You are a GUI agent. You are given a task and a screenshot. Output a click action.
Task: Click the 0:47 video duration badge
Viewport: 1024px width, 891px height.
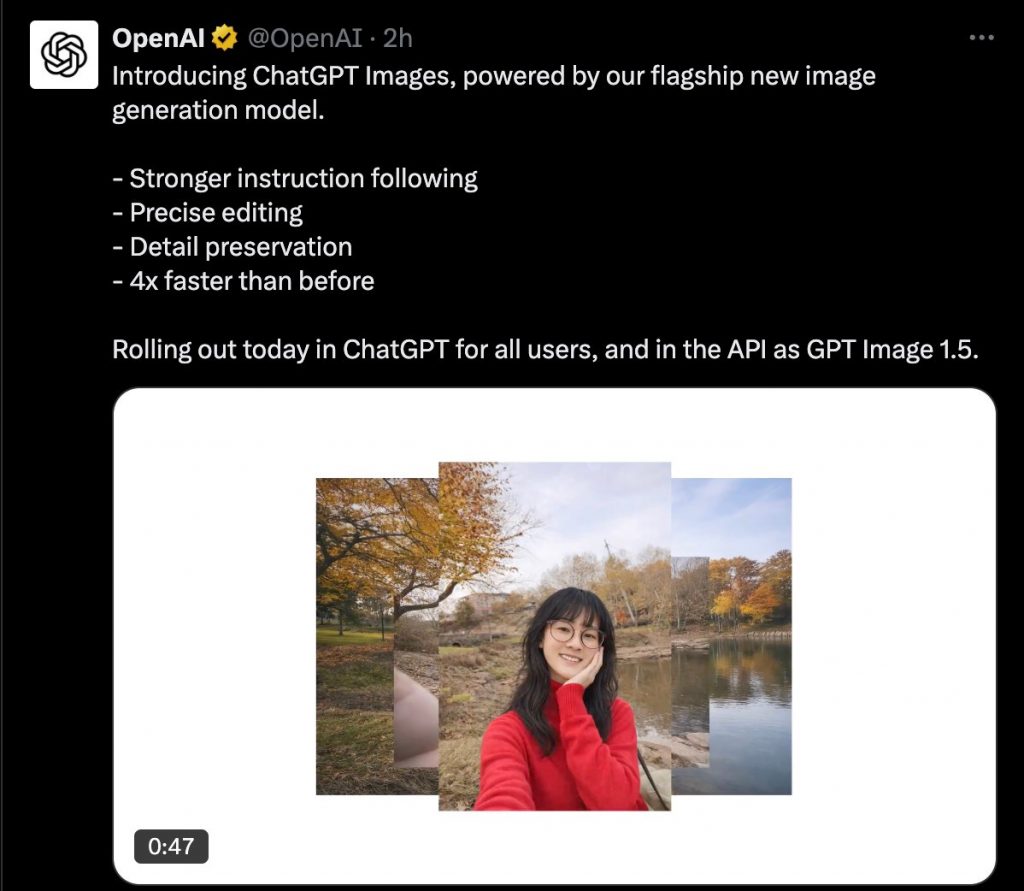pyautogui.click(x=171, y=847)
